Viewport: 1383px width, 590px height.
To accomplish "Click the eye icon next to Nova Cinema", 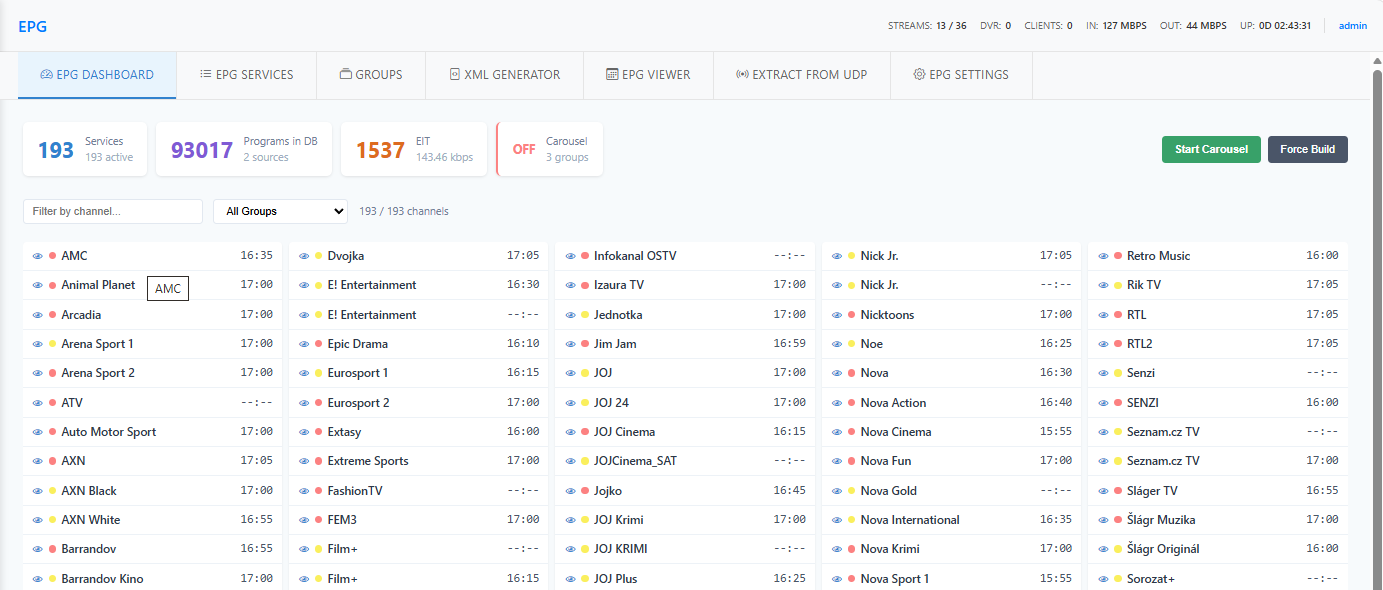I will [837, 432].
